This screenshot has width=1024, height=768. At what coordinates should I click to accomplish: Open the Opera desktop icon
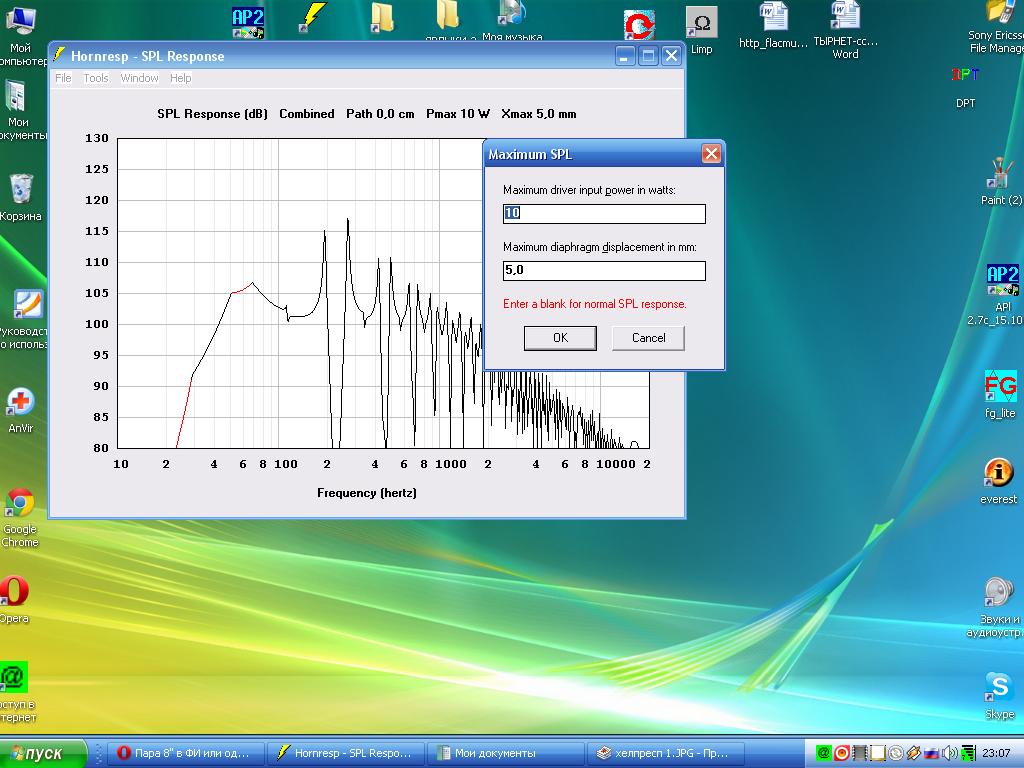pos(14,600)
